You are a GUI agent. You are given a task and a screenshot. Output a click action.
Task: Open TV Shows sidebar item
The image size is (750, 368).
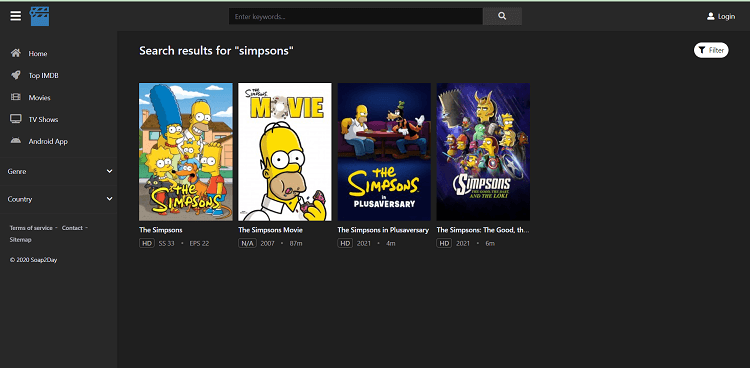43,120
